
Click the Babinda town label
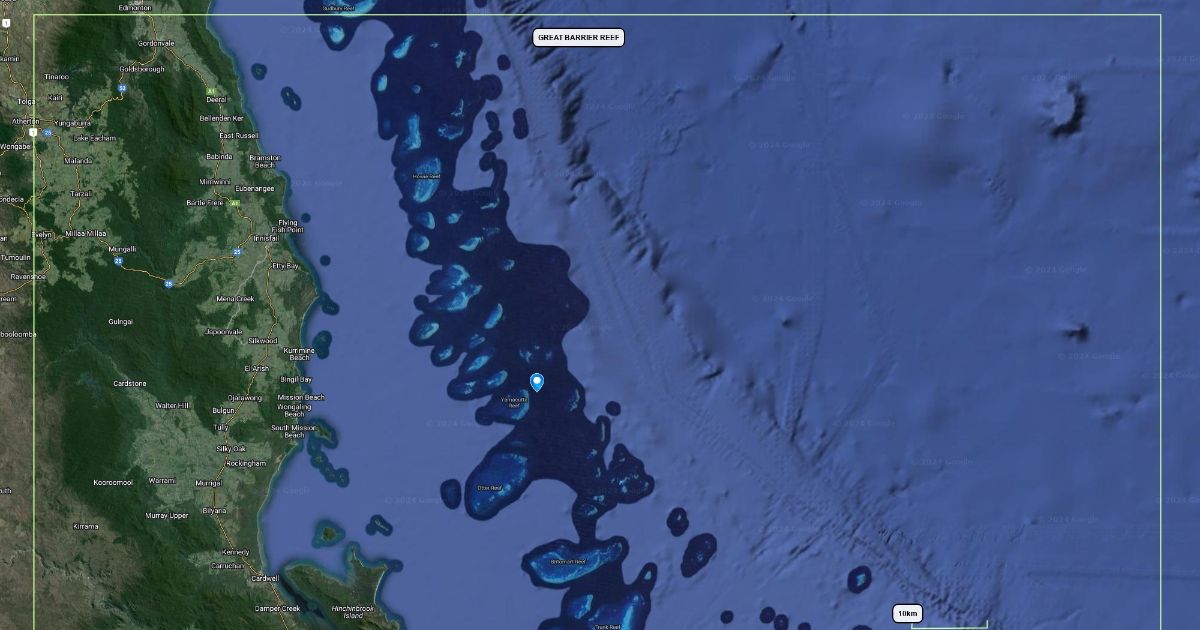tap(219, 157)
